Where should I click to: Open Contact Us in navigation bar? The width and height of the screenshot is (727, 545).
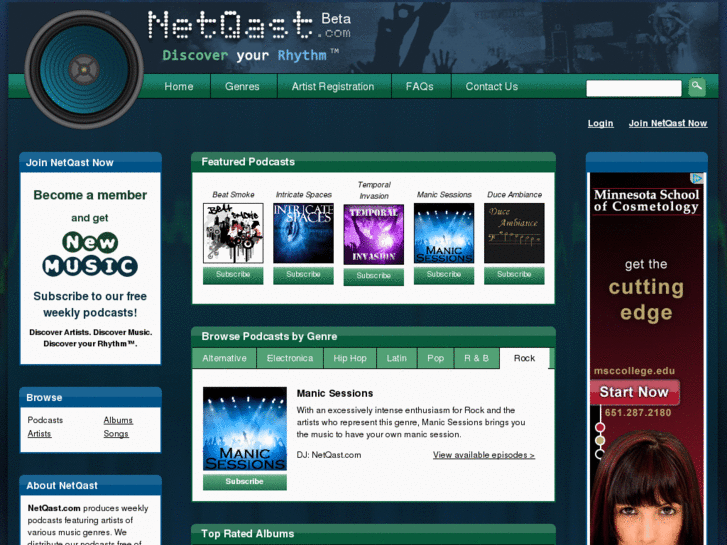491,87
